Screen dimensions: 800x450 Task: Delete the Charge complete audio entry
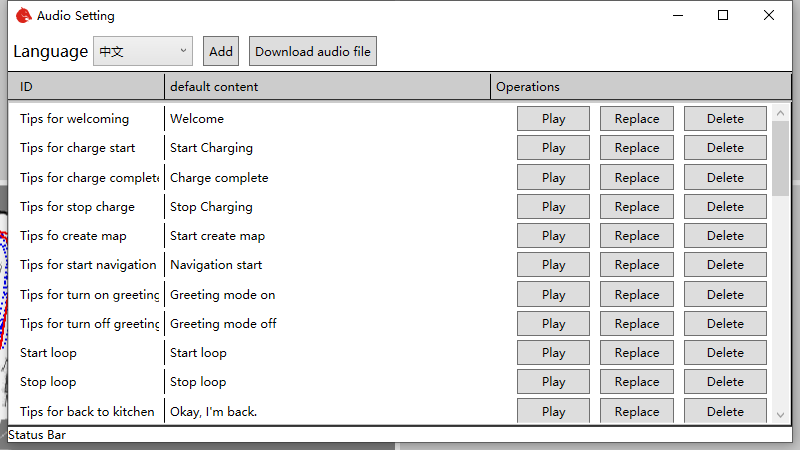(x=725, y=177)
